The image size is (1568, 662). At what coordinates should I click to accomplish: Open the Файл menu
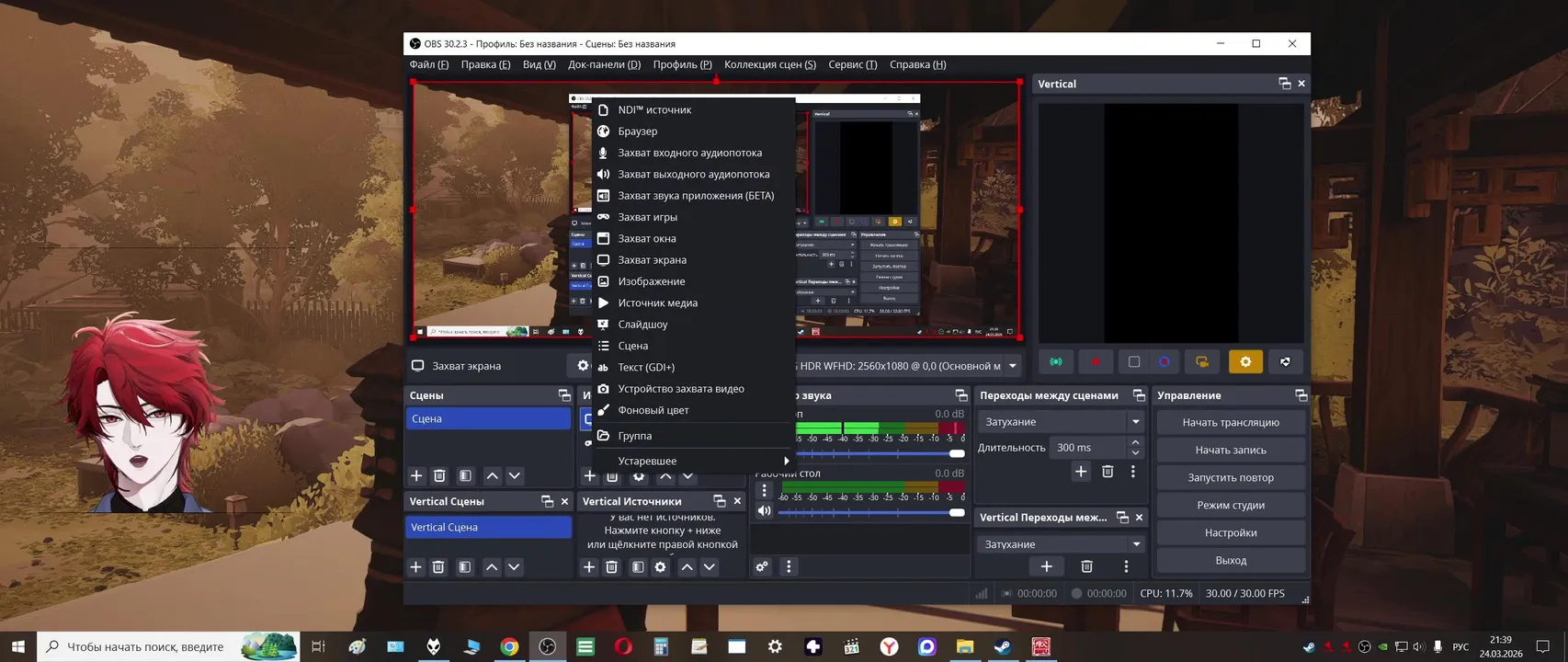click(x=429, y=64)
